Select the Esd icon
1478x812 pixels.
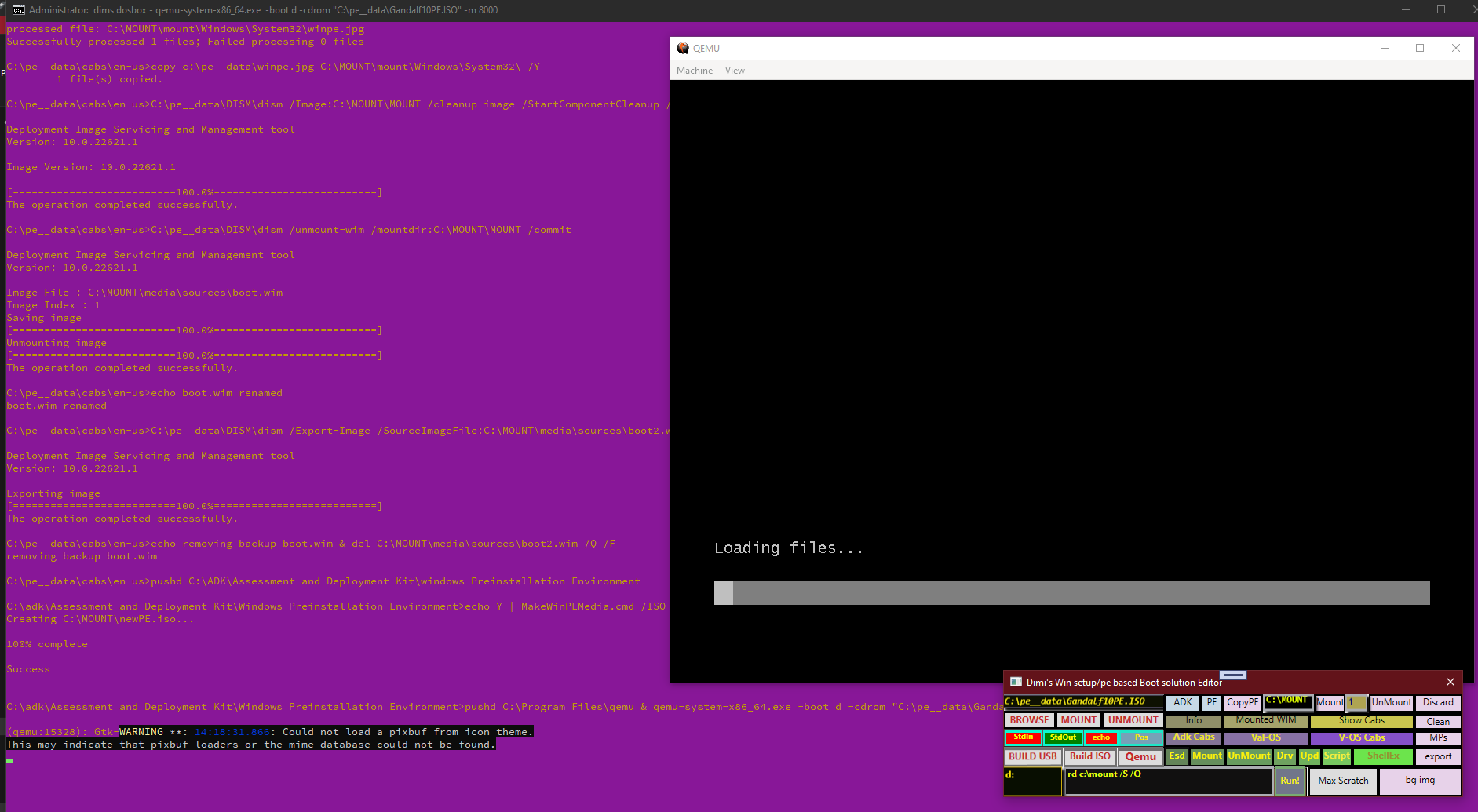(1177, 756)
